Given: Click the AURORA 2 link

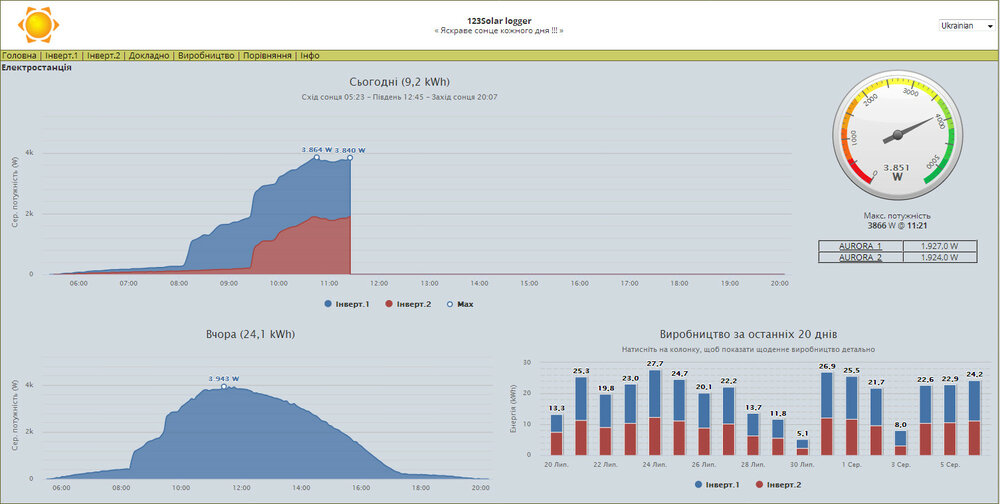Looking at the screenshot, I should [x=860, y=257].
